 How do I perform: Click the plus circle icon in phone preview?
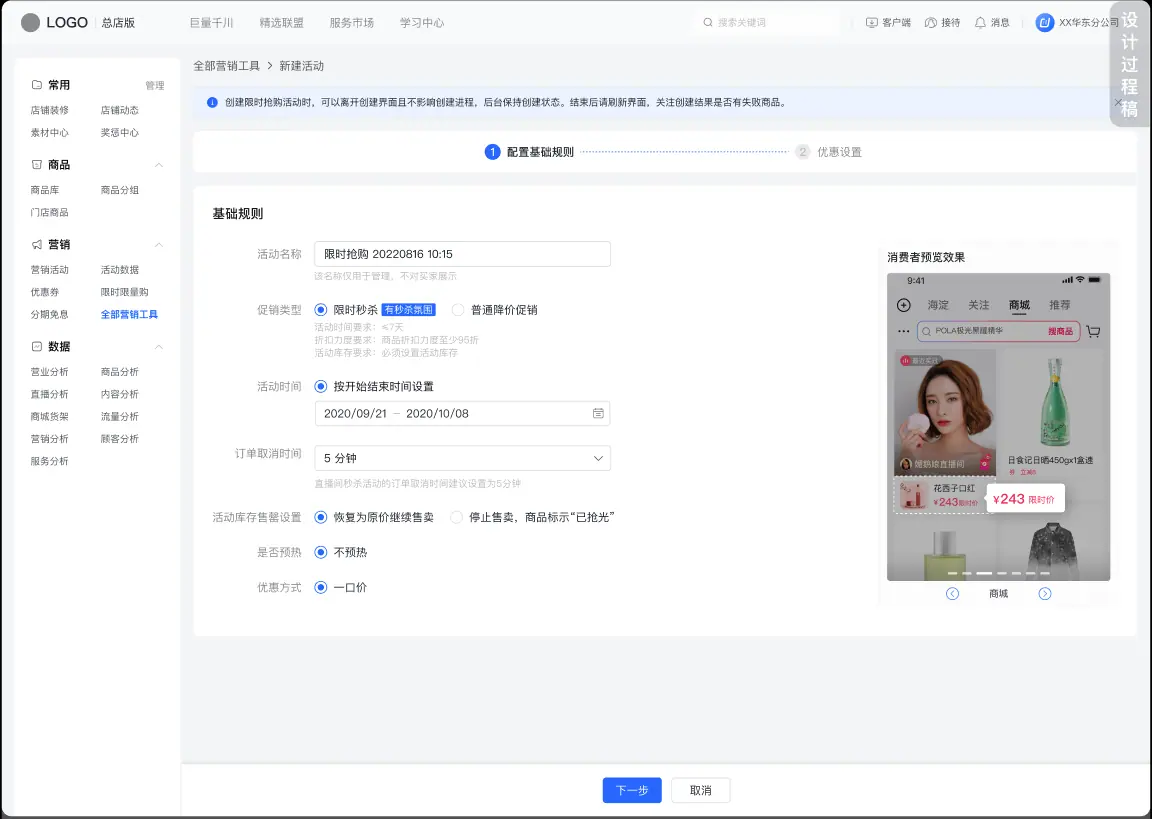click(x=904, y=305)
